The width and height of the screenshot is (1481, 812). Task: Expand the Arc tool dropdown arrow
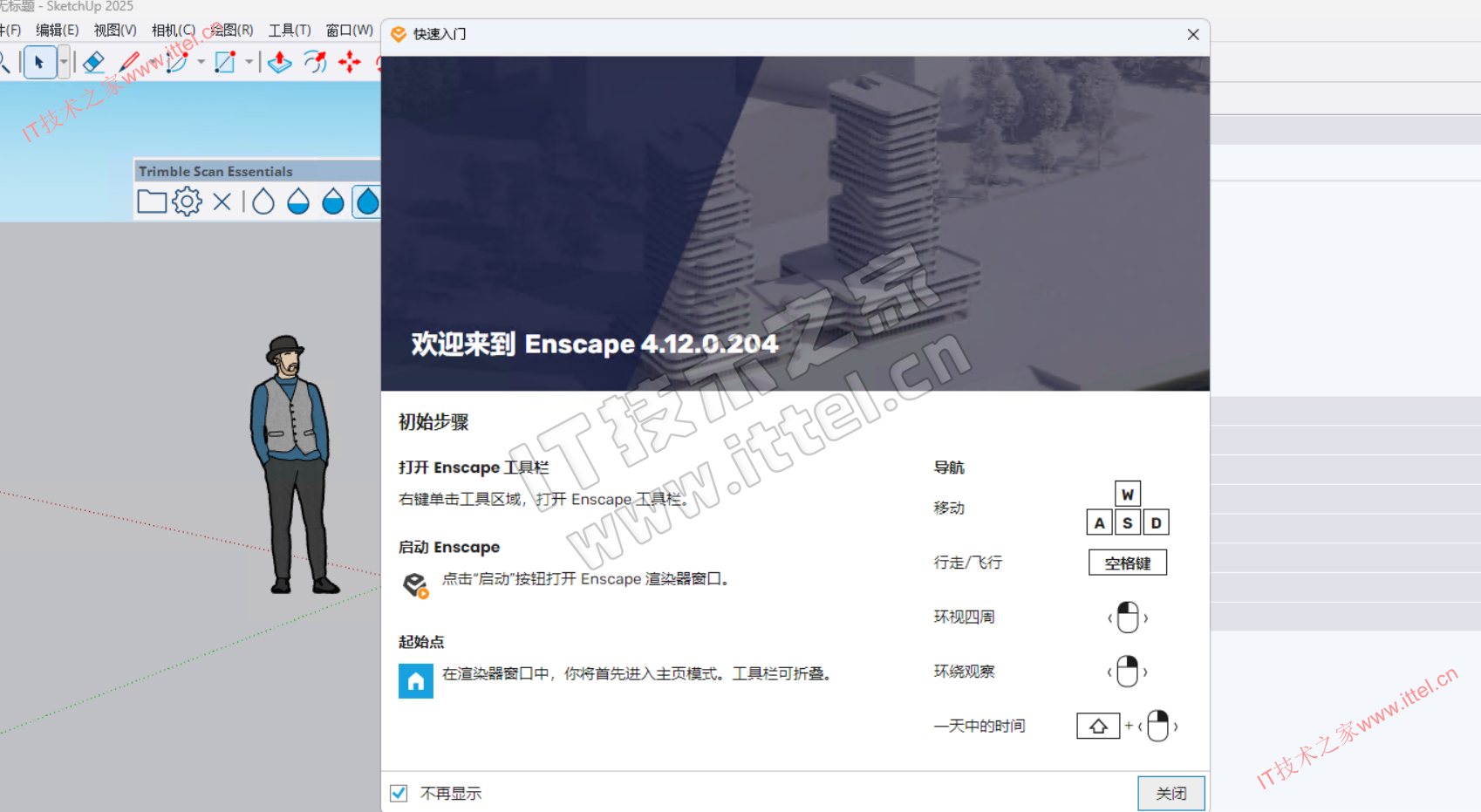click(201, 62)
